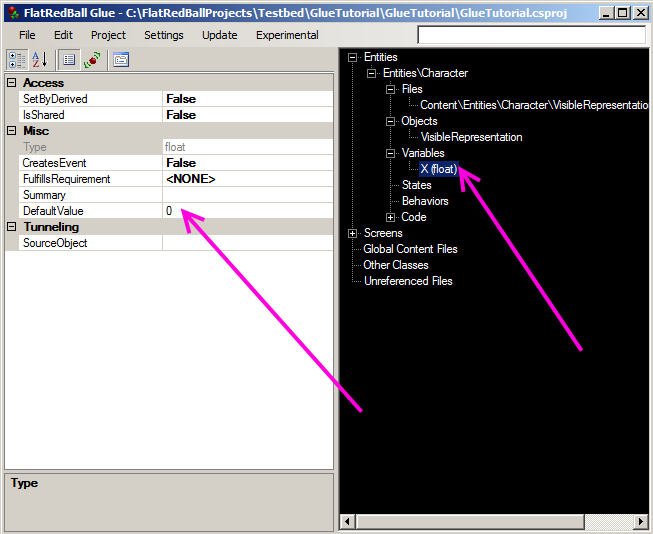Collapse the Tunneling property category
Viewport: 653px width, 534px height.
[12, 227]
